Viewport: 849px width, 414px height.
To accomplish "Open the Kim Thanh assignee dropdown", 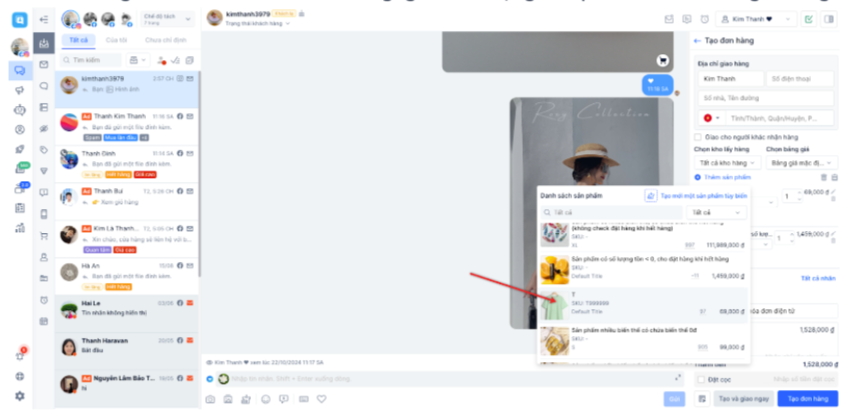I will (x=756, y=19).
